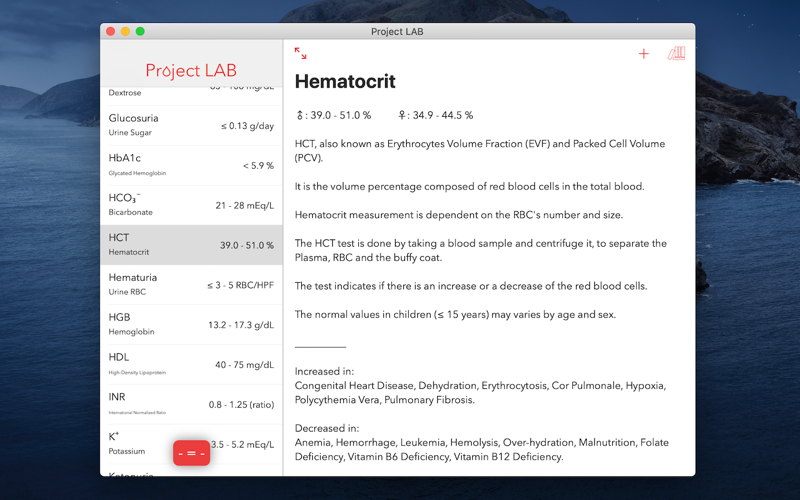Open the books library icon
The image size is (800, 500).
tap(677, 54)
